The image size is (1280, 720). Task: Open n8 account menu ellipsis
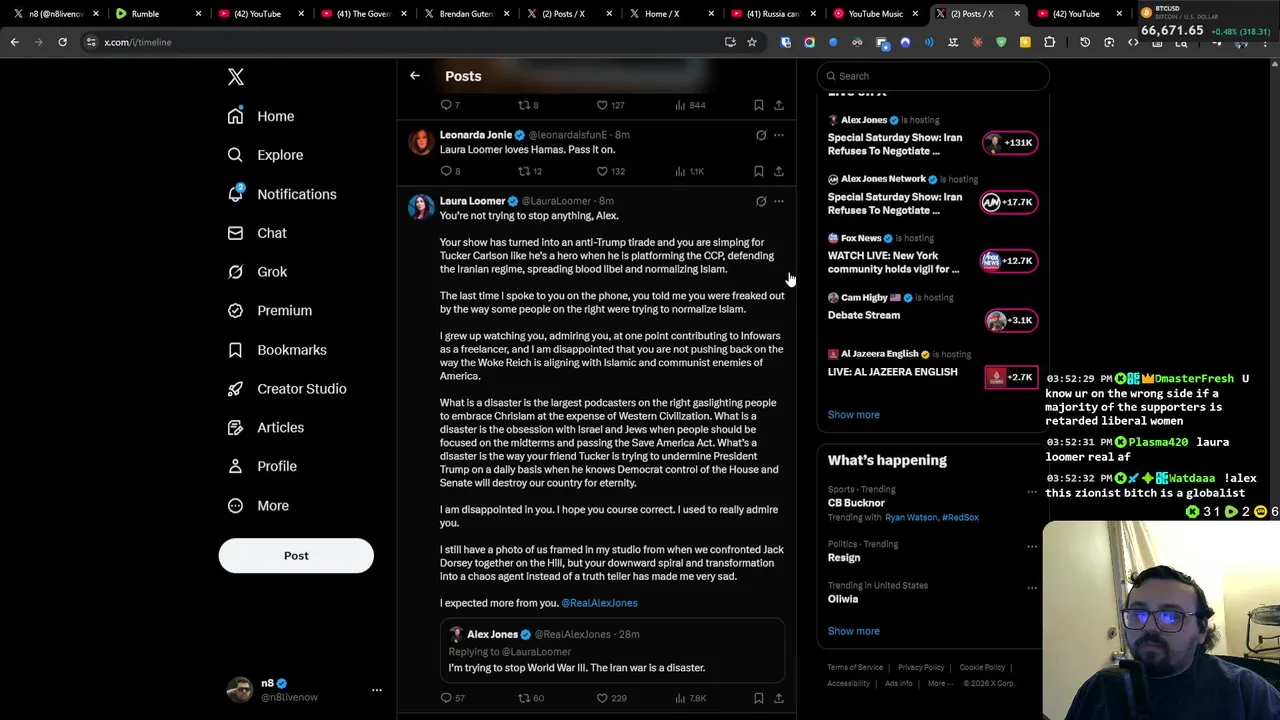click(377, 690)
